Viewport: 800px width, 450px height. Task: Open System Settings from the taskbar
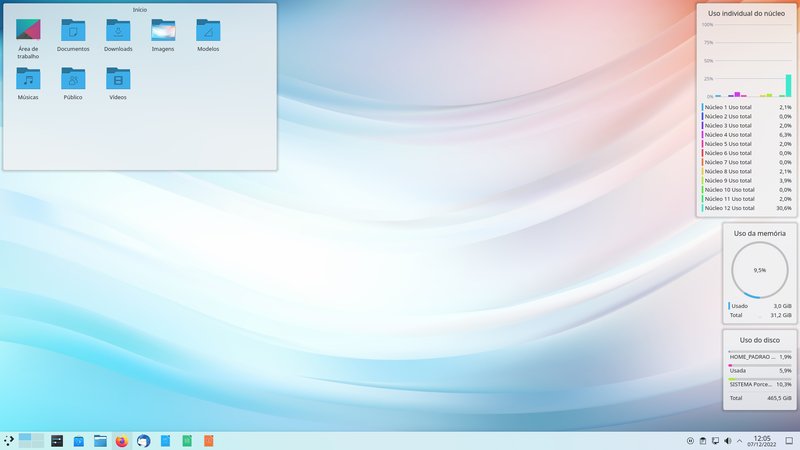pos(57,441)
